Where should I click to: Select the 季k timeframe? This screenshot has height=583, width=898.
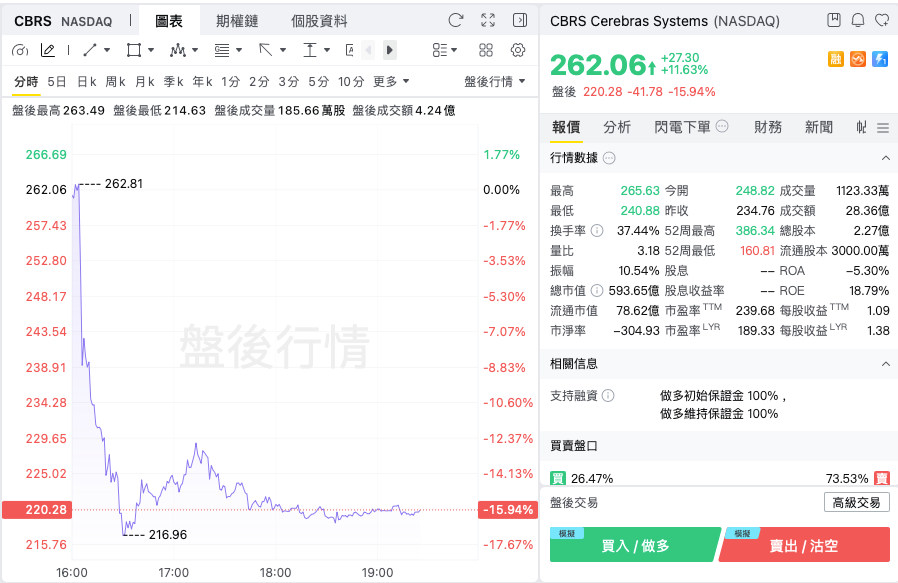pyautogui.click(x=174, y=82)
